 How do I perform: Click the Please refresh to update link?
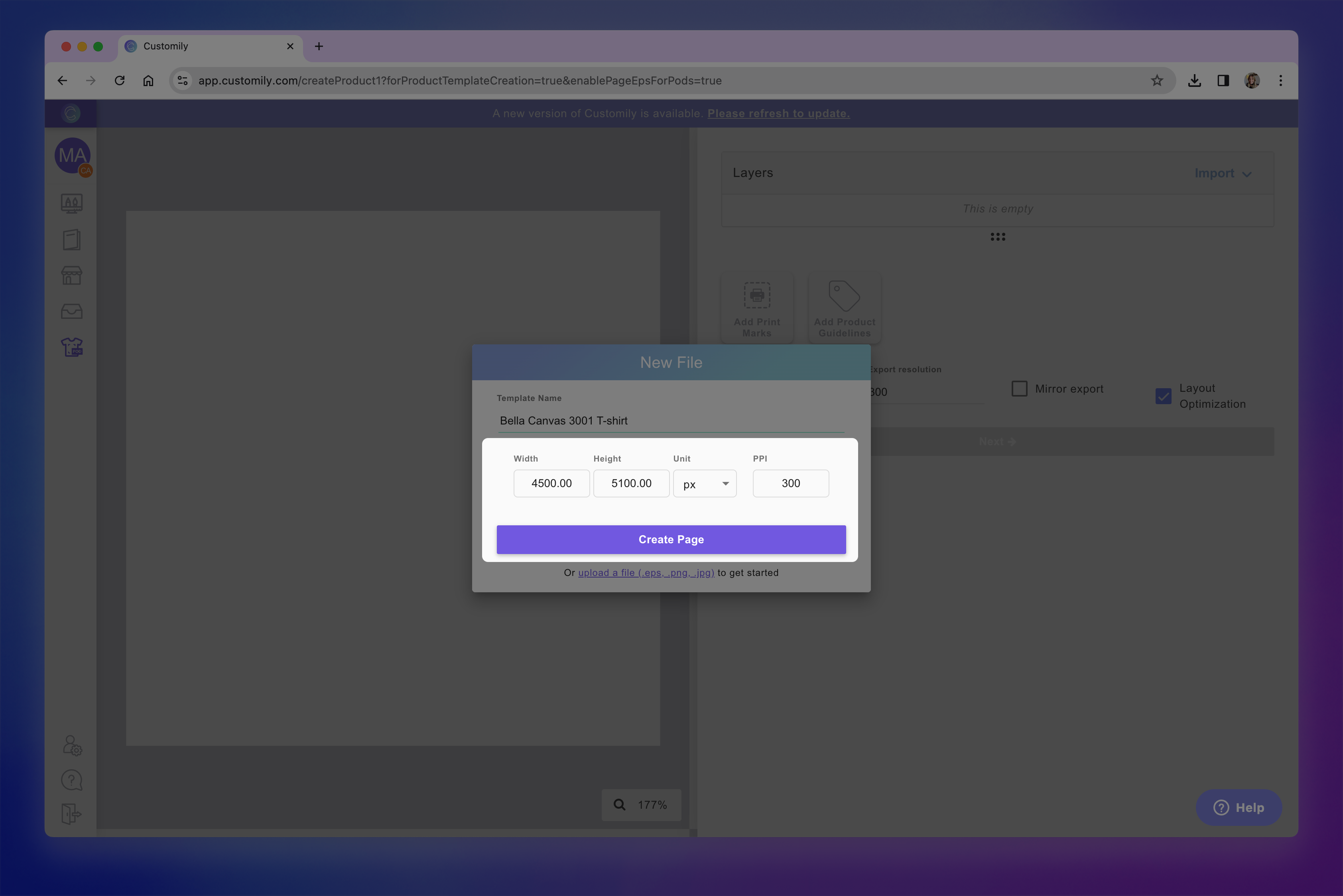tap(778, 113)
